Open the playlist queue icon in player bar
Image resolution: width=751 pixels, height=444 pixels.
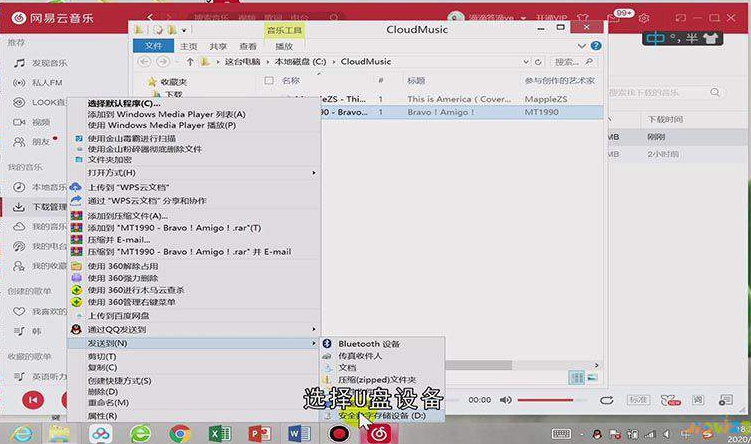[x=725, y=400]
